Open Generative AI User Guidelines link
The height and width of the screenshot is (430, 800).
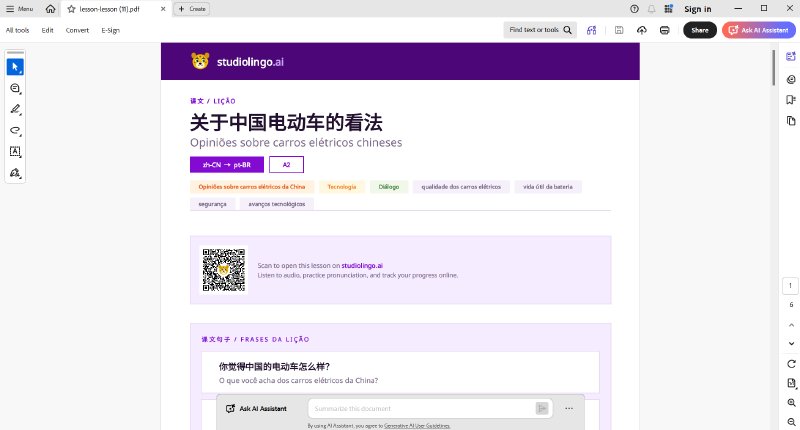tap(417, 426)
